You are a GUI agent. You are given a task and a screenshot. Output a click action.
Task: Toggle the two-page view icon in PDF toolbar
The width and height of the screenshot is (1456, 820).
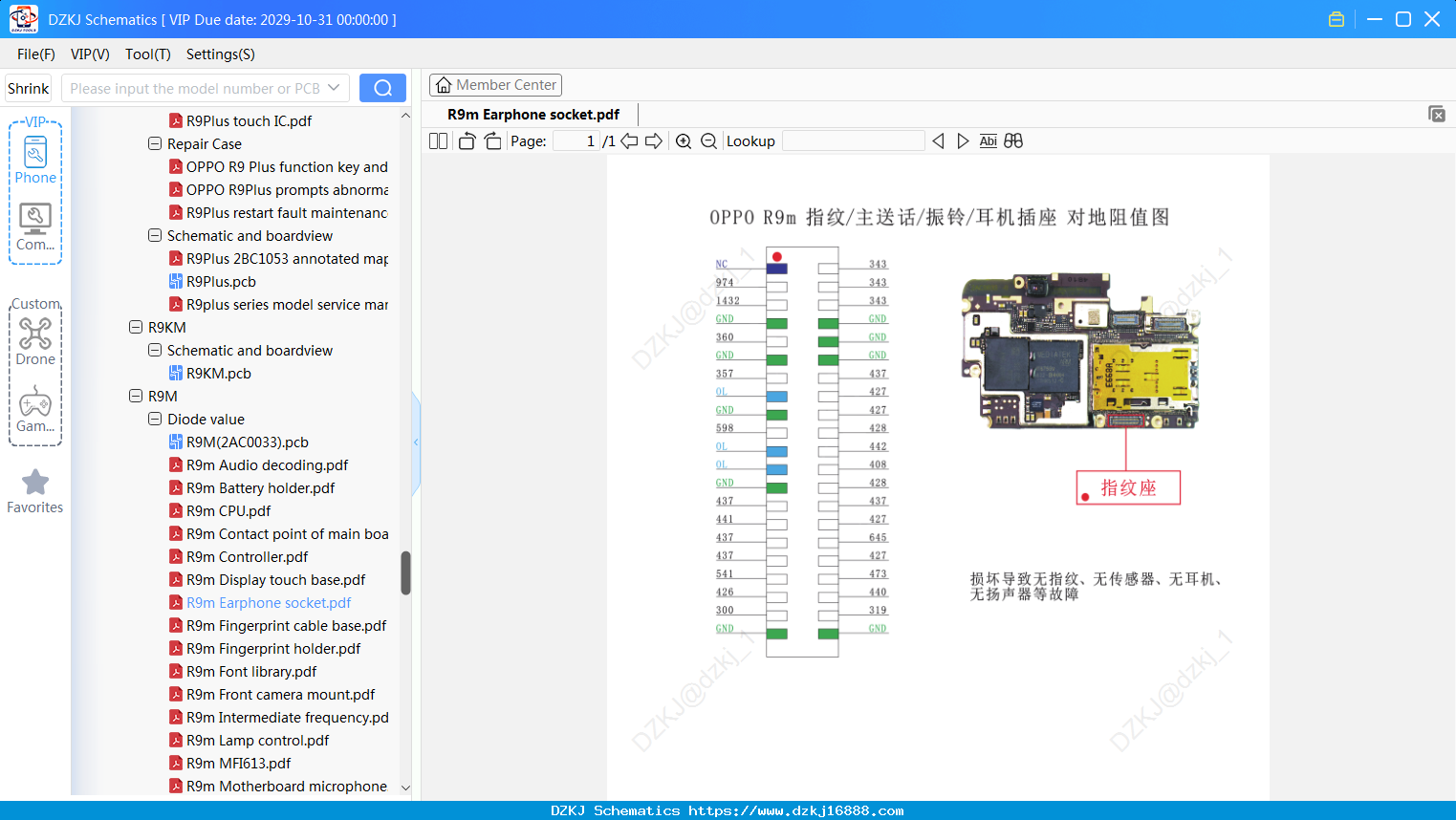click(x=438, y=141)
